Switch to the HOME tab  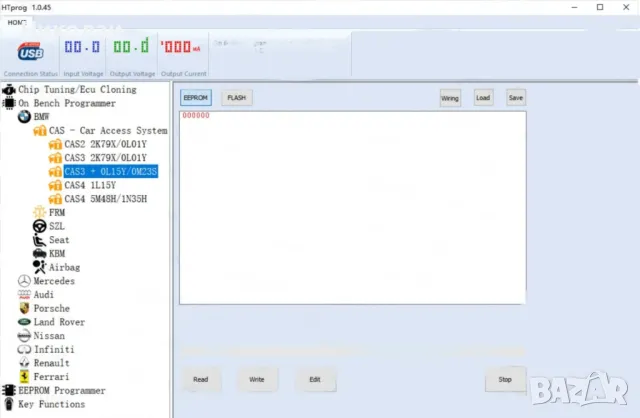pos(18,21)
